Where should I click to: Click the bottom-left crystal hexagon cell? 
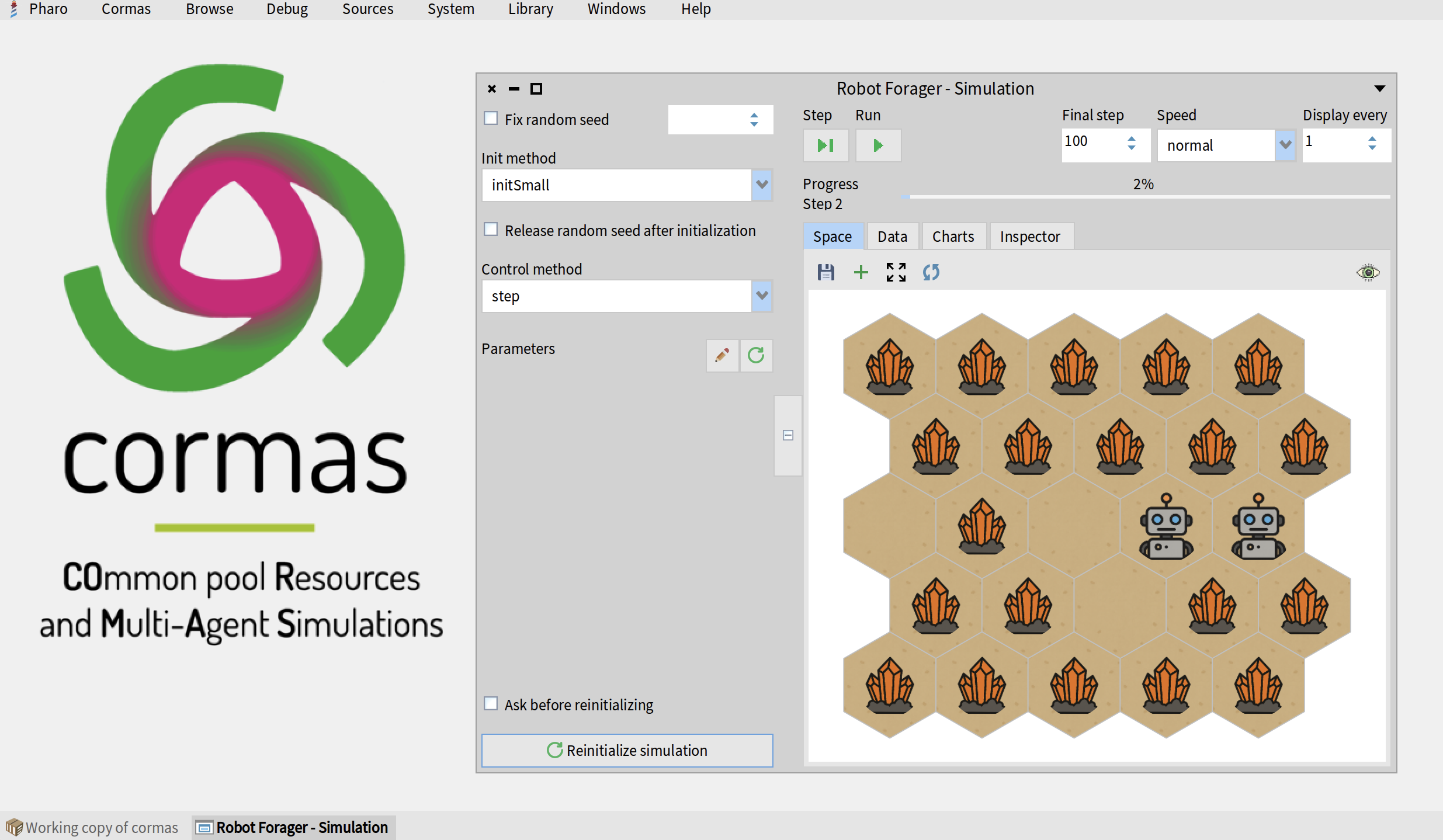[x=889, y=686]
